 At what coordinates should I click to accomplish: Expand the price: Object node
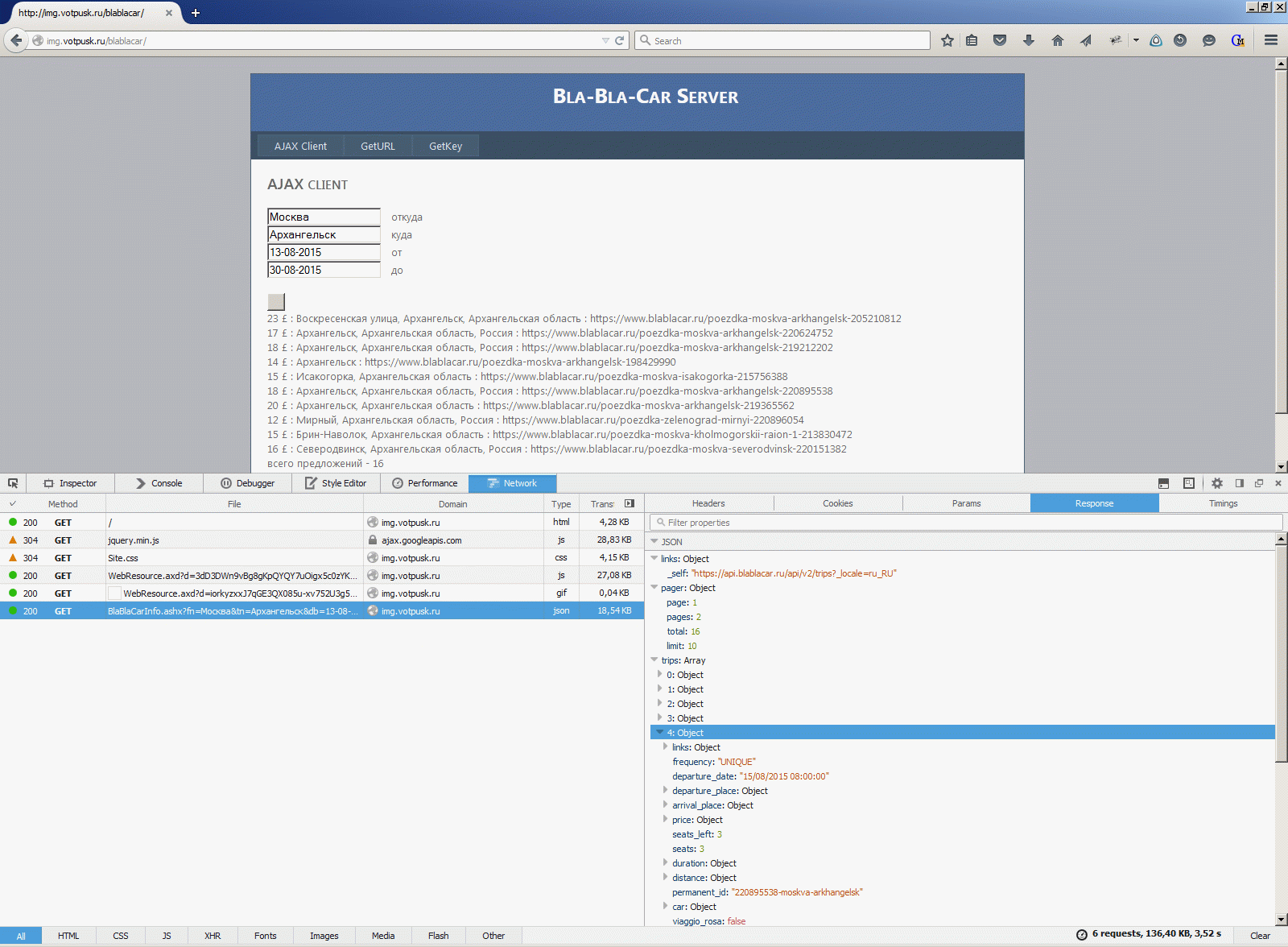[666, 819]
